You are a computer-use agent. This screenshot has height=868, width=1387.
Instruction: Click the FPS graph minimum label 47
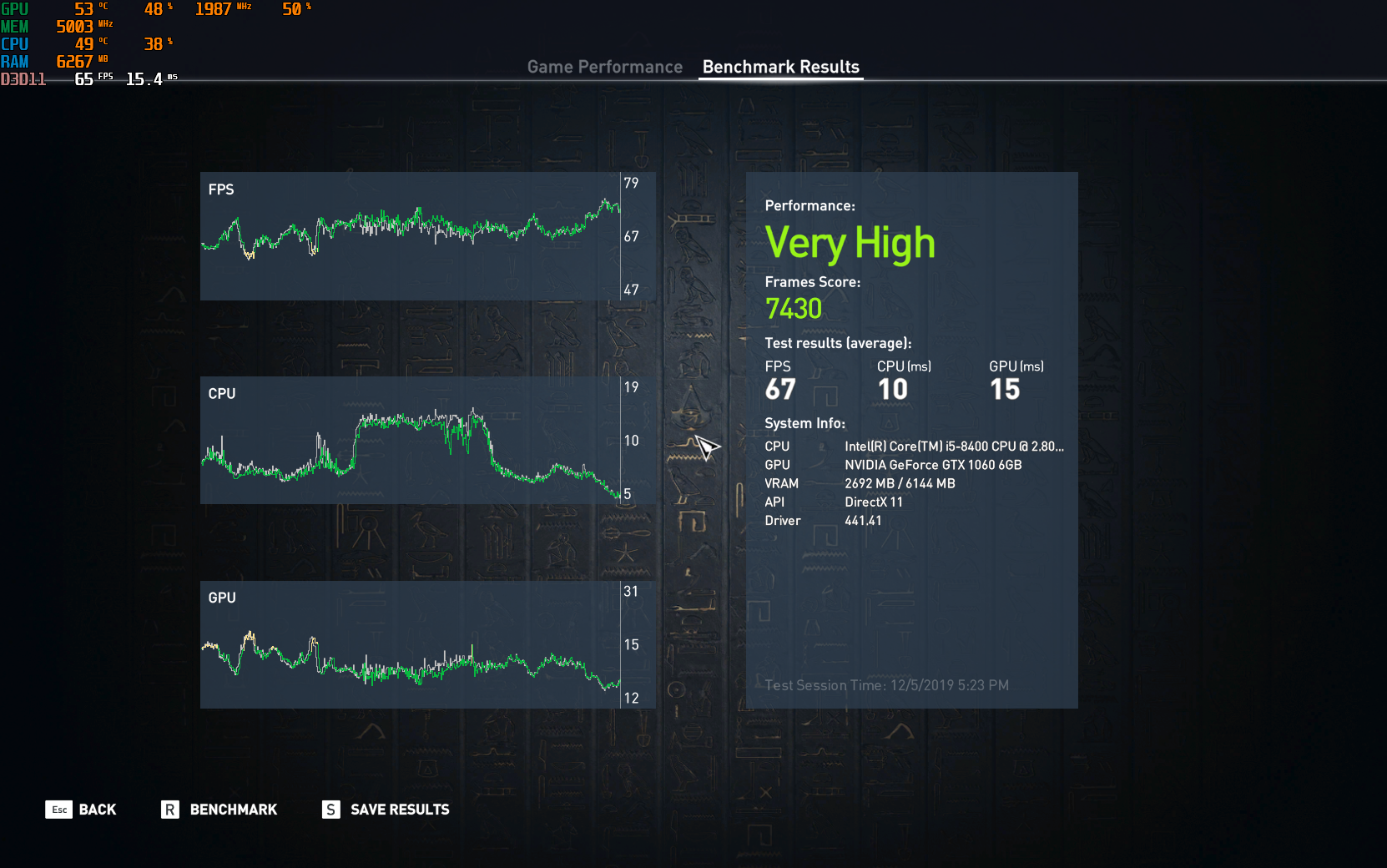(631, 290)
